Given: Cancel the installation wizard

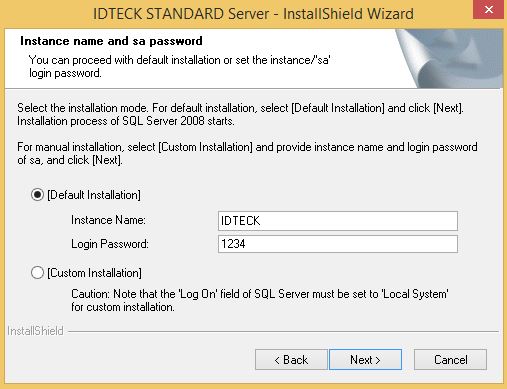Looking at the screenshot, I should click(450, 360).
